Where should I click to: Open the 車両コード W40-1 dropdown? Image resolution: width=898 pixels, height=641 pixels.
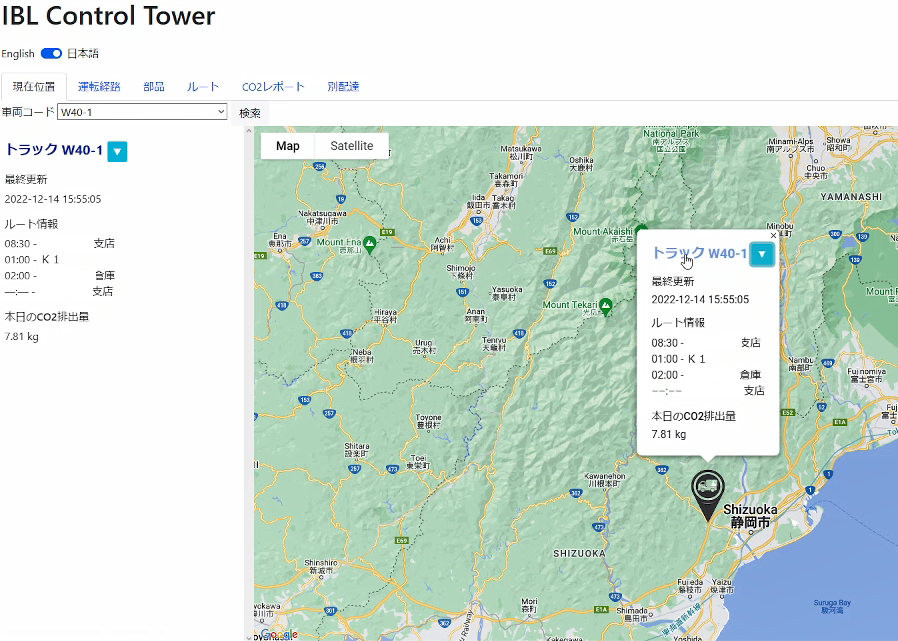(x=142, y=112)
